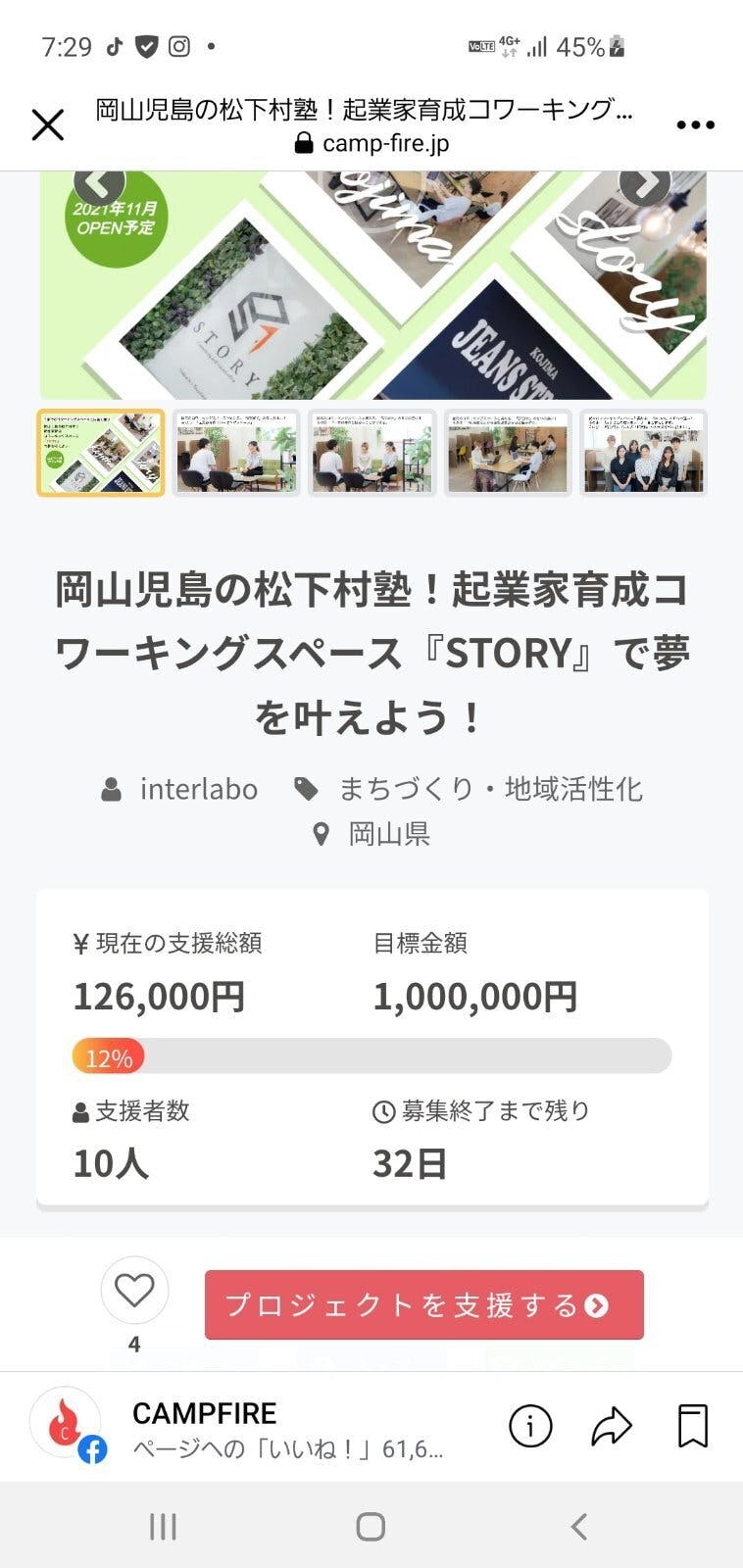Image resolution: width=743 pixels, height=1568 pixels.
Task: Open the interlabo owner profile link
Action: 198,789
